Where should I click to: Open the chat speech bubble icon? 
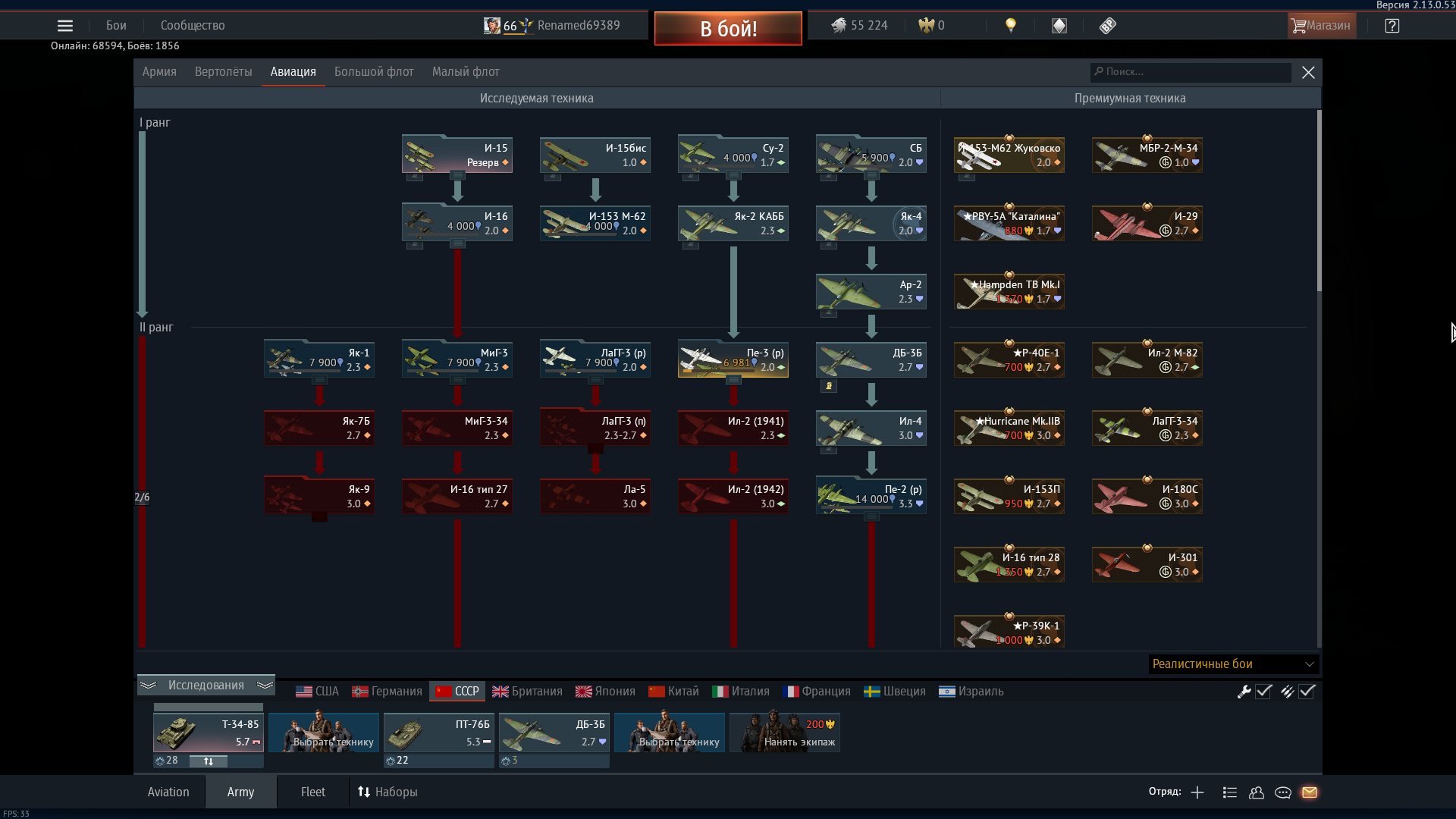(1283, 792)
